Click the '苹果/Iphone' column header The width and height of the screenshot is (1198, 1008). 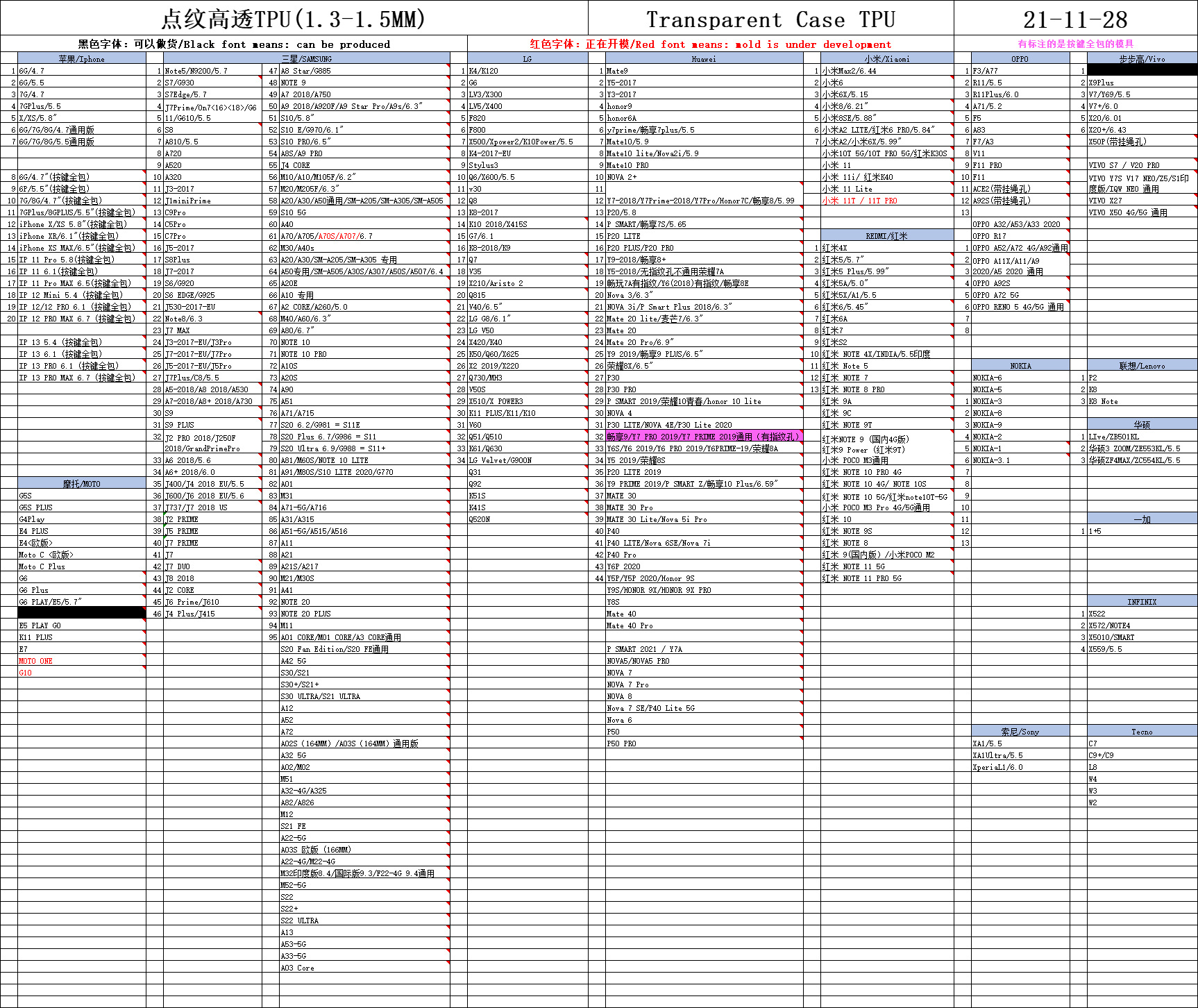pyautogui.click(x=82, y=59)
